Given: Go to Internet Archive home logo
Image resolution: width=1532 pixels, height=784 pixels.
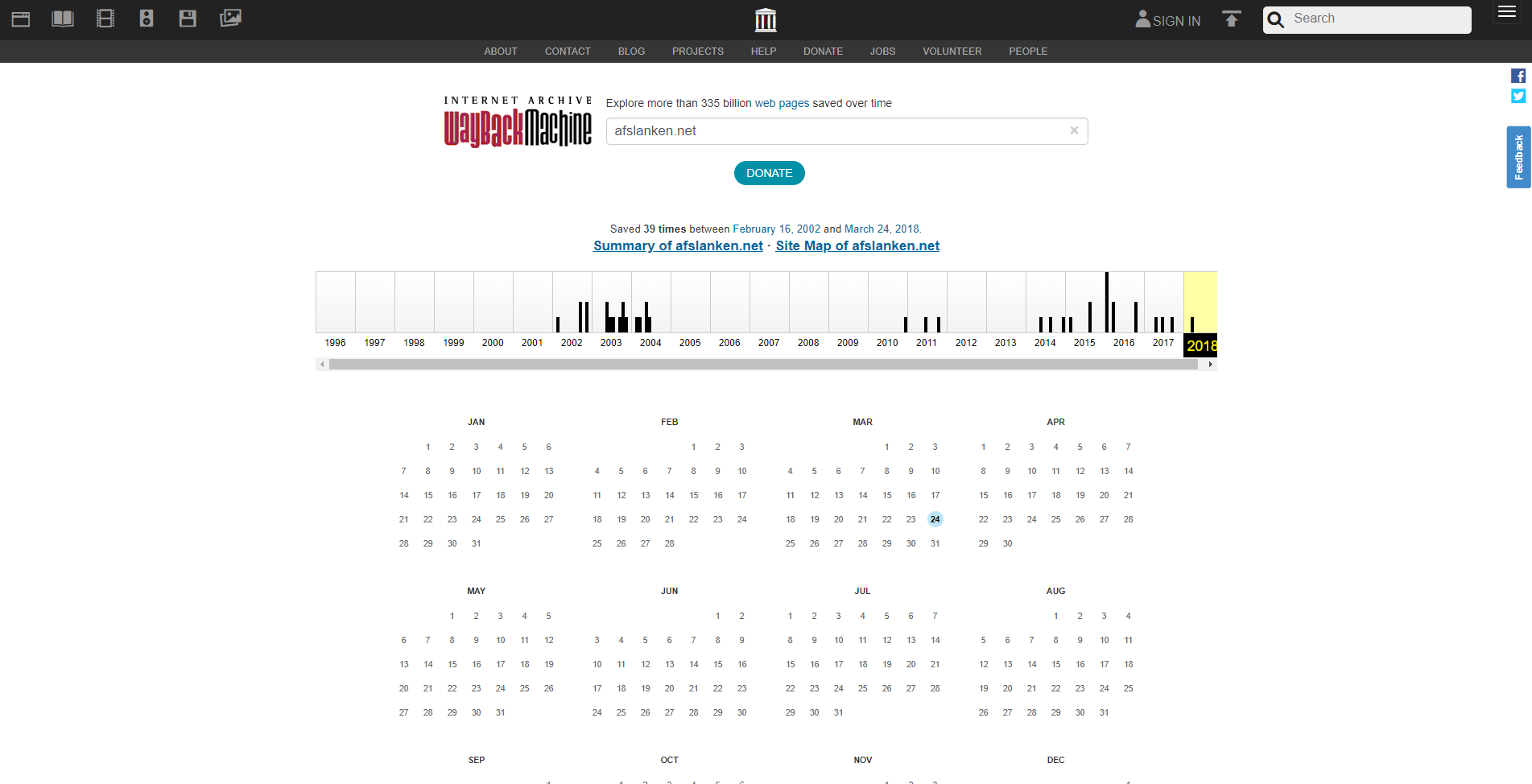Looking at the screenshot, I should coord(766,20).
